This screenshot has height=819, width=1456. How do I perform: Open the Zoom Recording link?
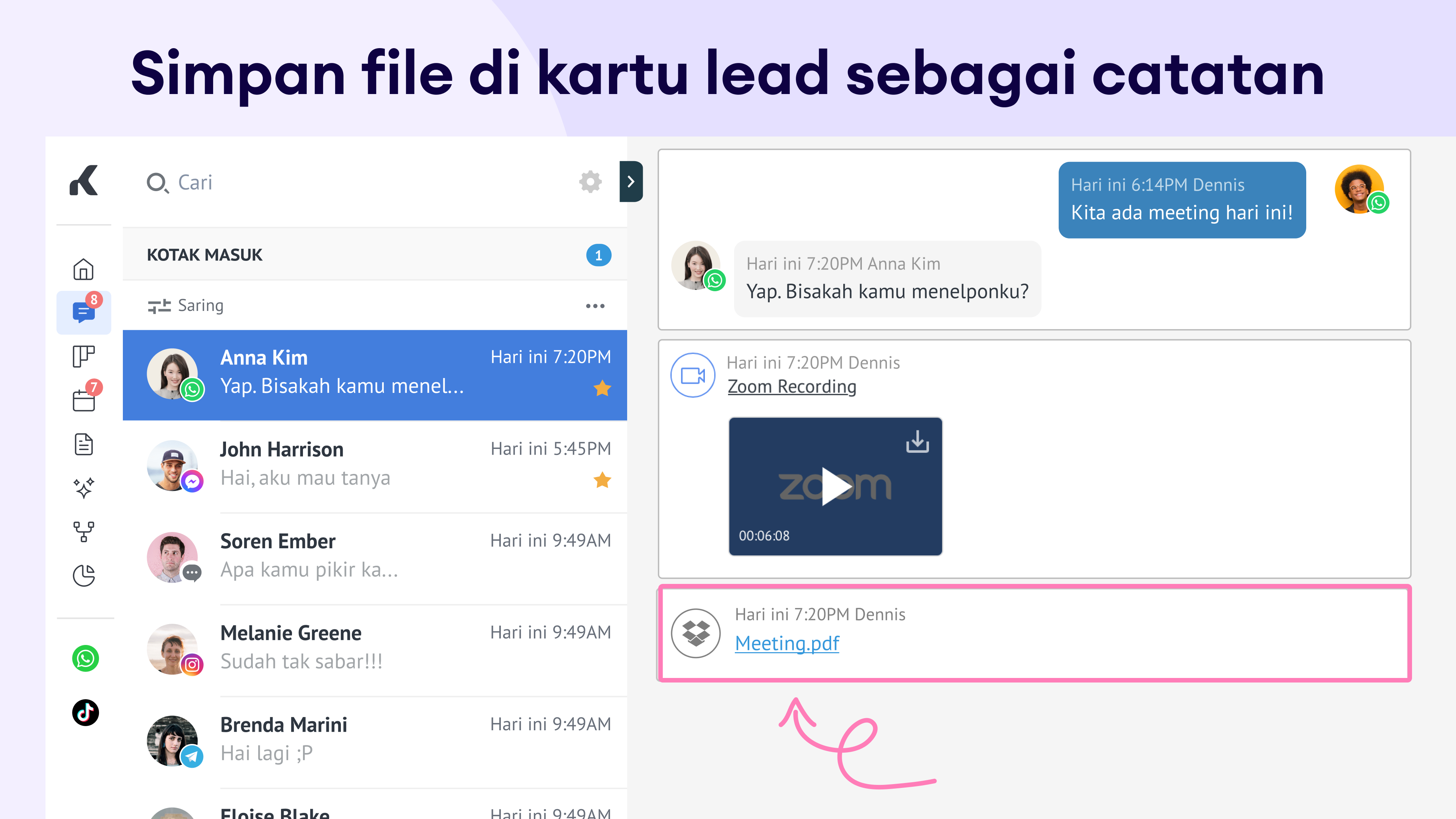[791, 387]
